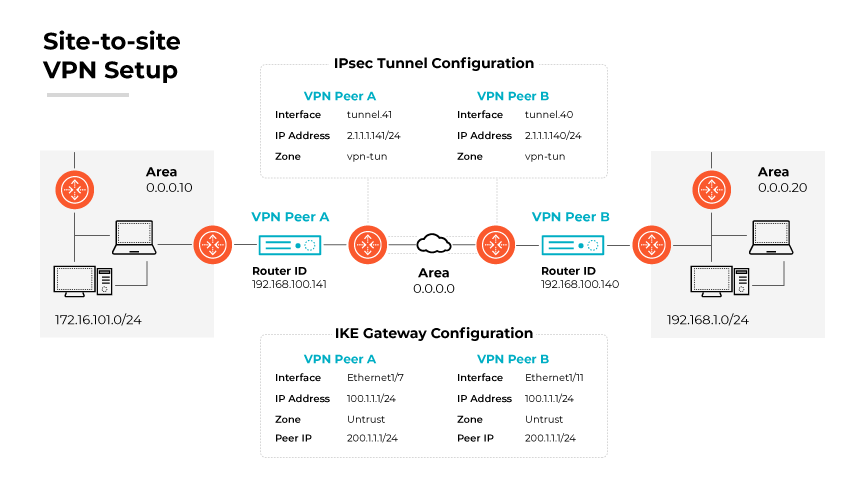Select the laptop icon in Area 0.0.0.20

[x=770, y=237]
